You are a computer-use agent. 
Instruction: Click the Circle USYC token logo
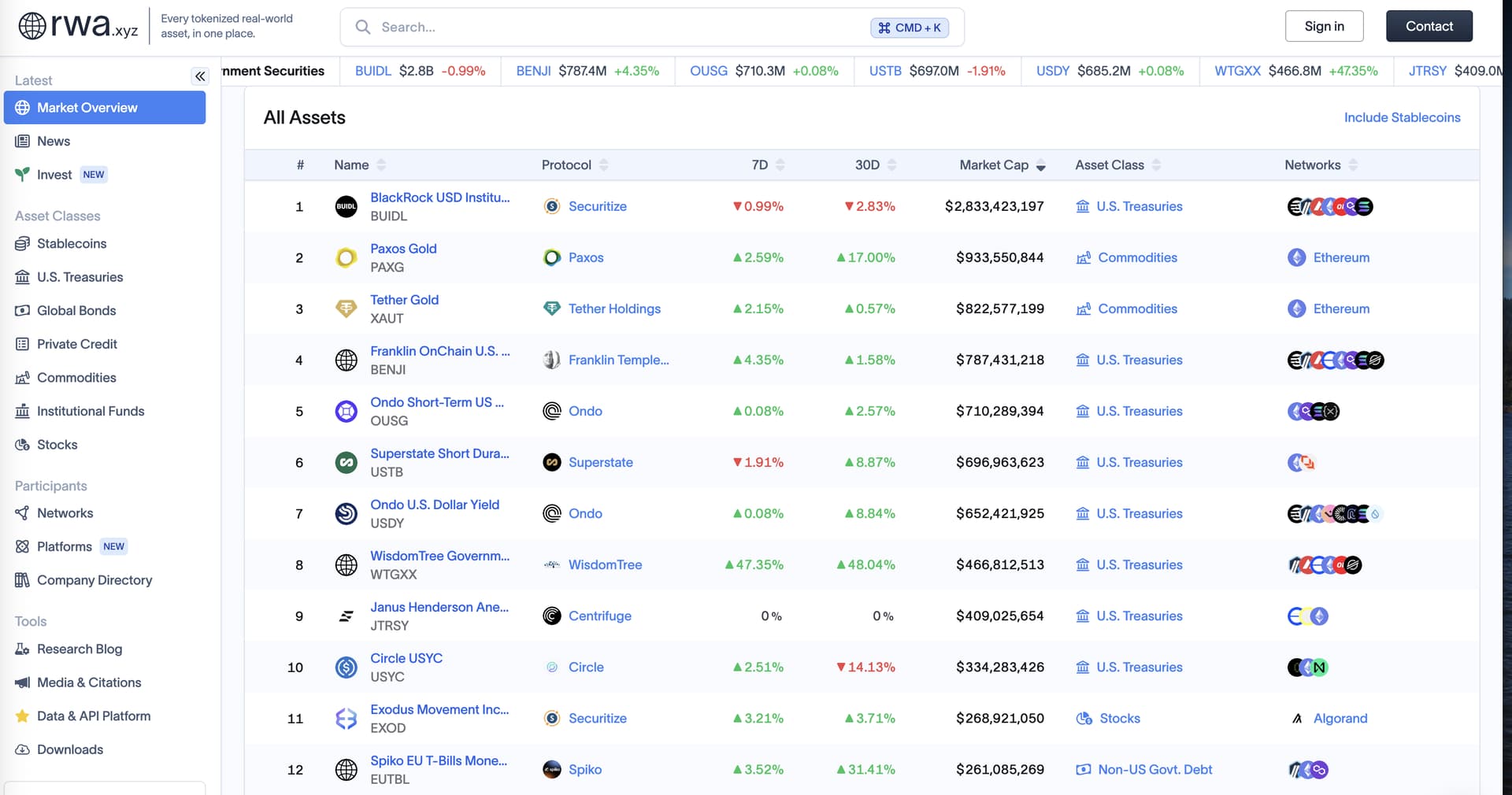click(x=346, y=667)
